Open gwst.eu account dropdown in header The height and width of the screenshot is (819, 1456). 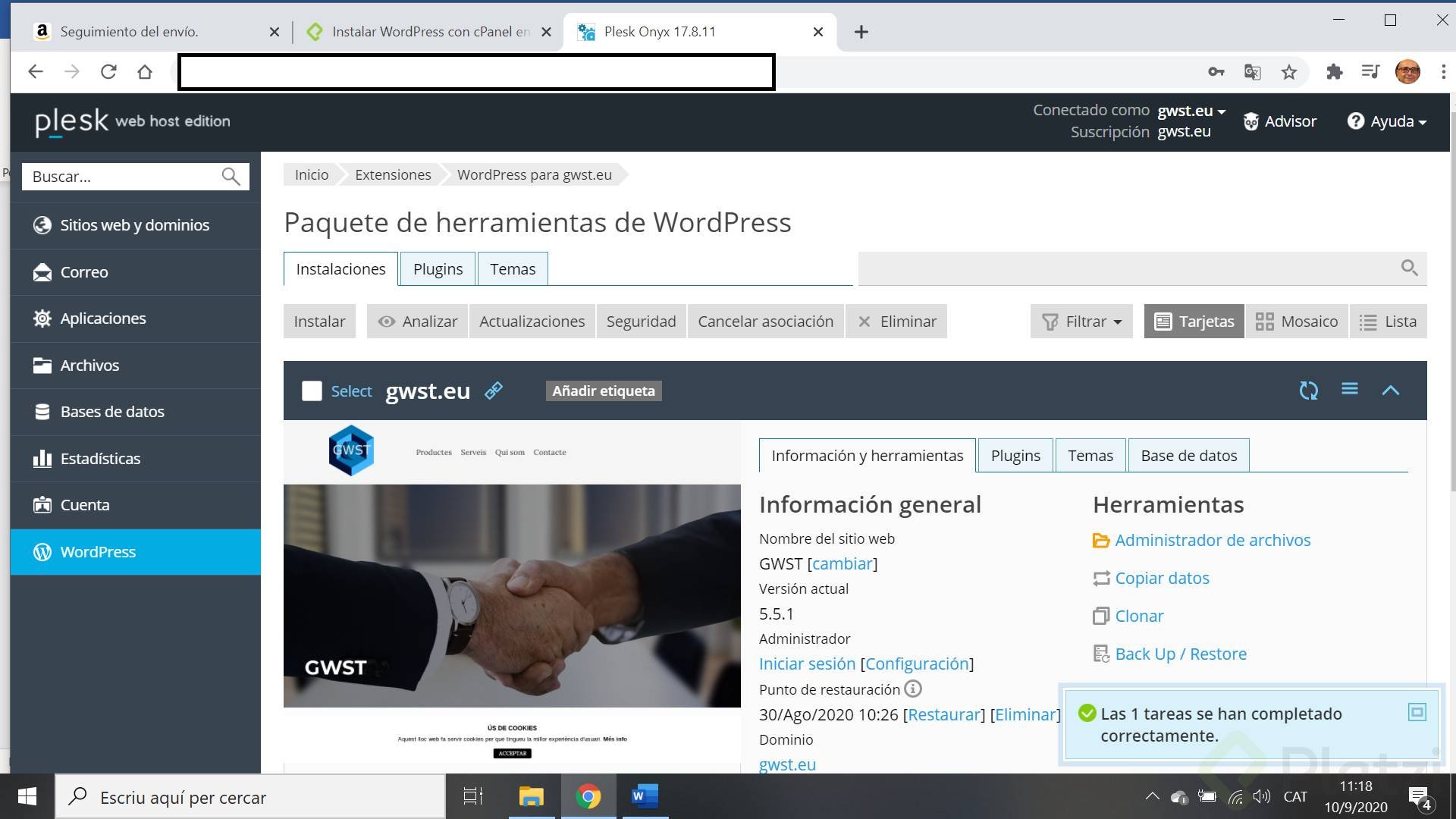pyautogui.click(x=1191, y=111)
